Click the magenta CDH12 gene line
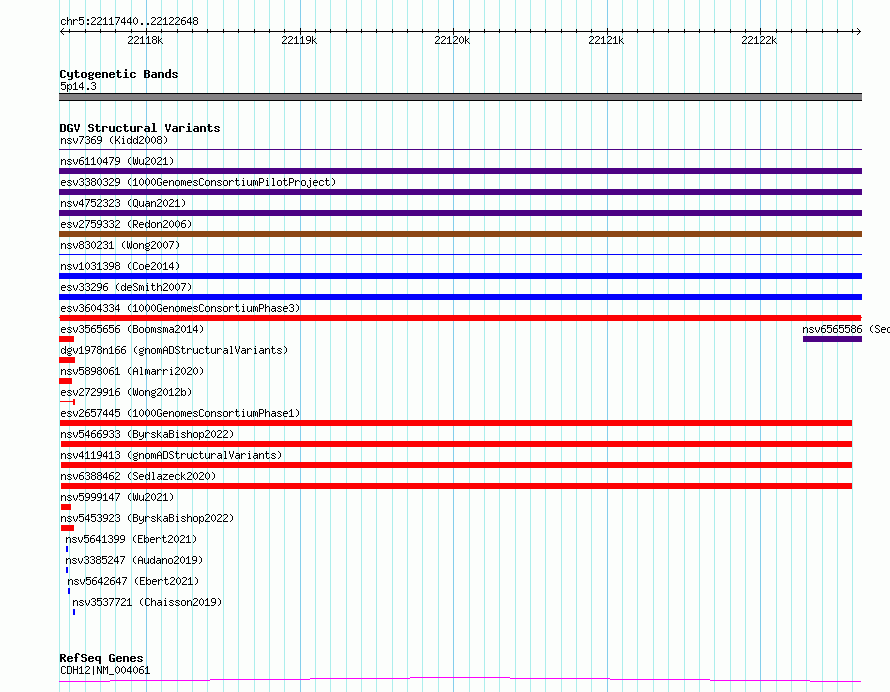This screenshot has width=890, height=692. click(x=460, y=680)
